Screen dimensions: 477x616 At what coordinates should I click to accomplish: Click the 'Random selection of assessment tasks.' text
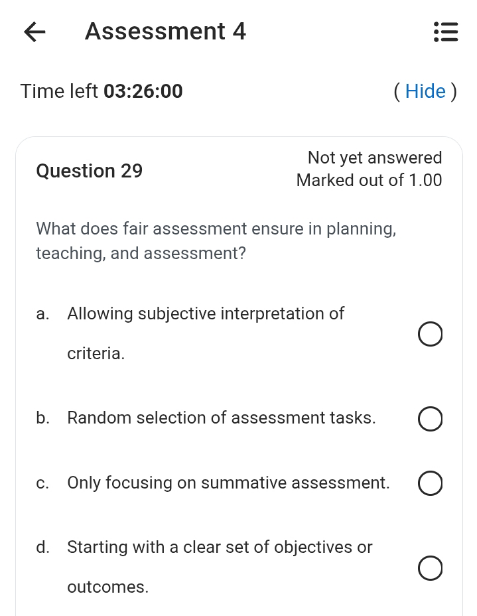point(222,418)
